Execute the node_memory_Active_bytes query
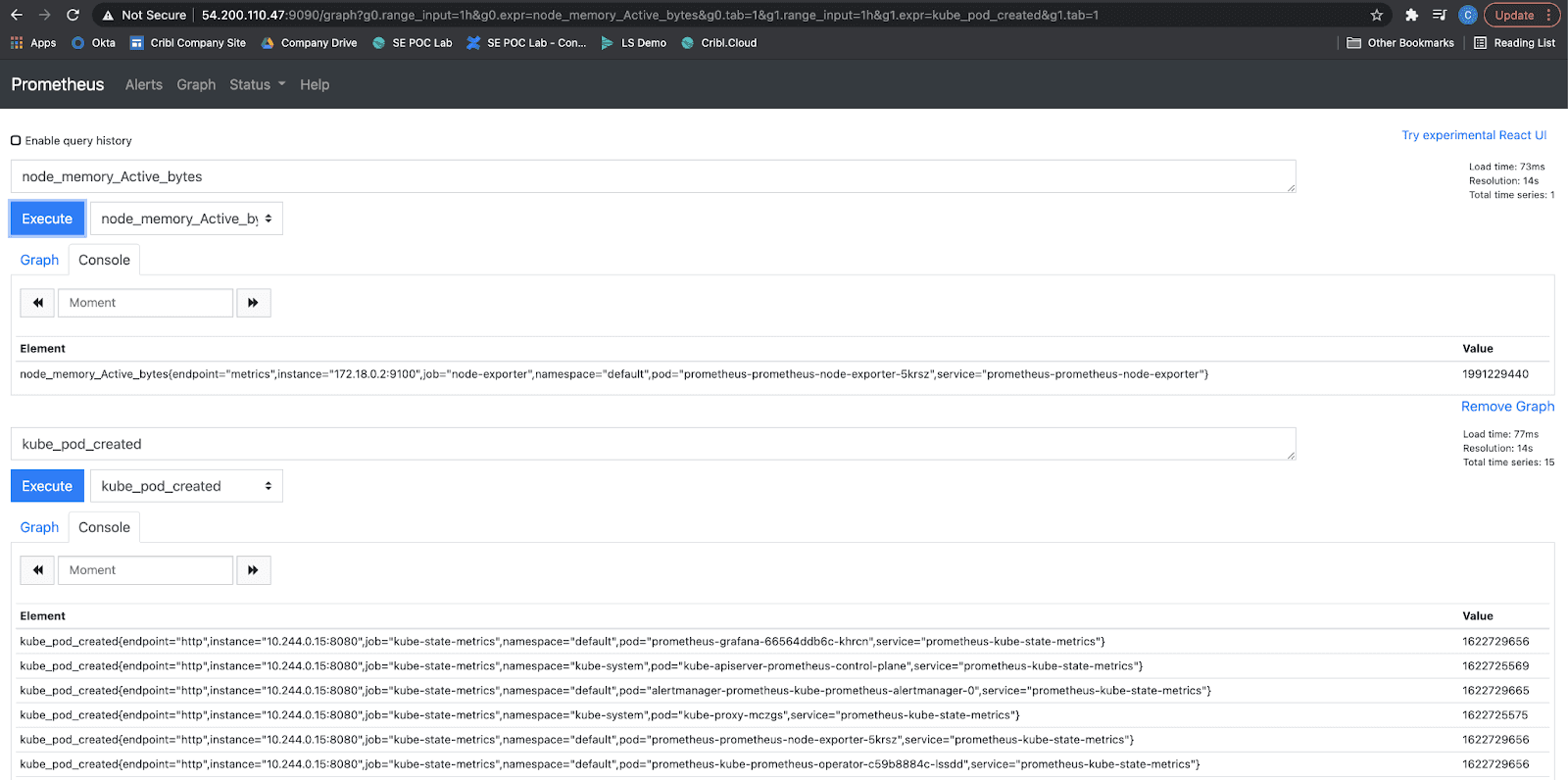Image resolution: width=1568 pixels, height=780 pixels. pyautogui.click(x=47, y=219)
